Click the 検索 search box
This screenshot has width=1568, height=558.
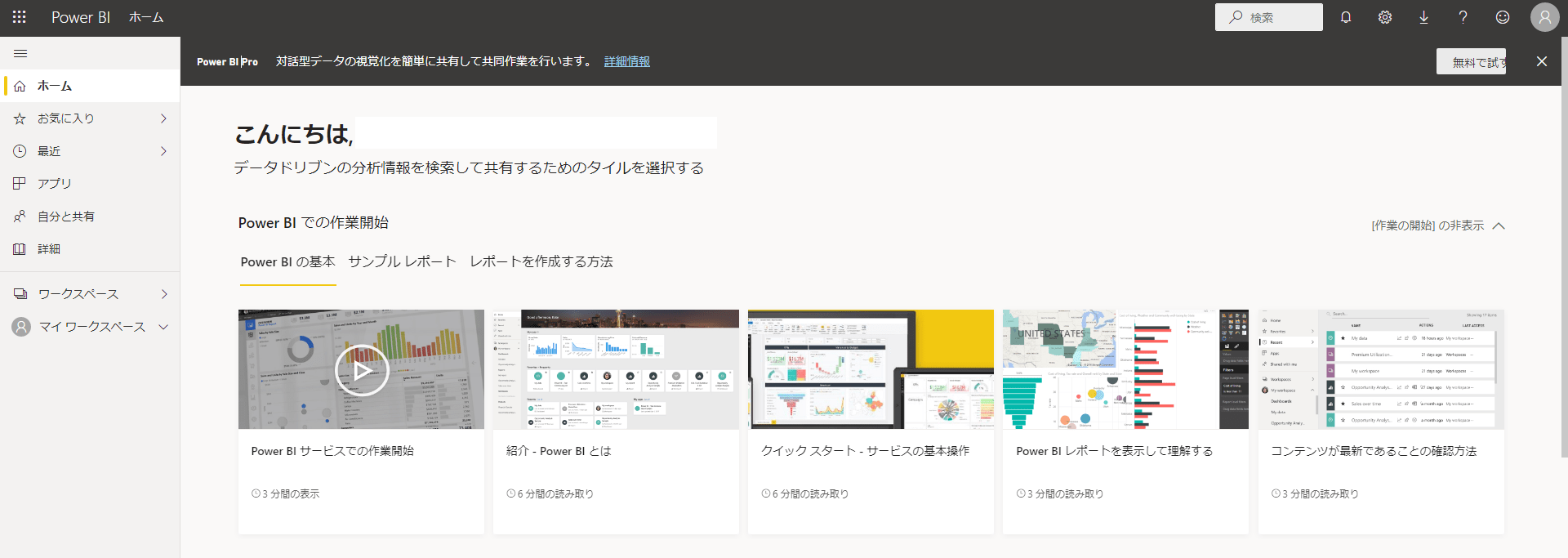(x=1269, y=17)
